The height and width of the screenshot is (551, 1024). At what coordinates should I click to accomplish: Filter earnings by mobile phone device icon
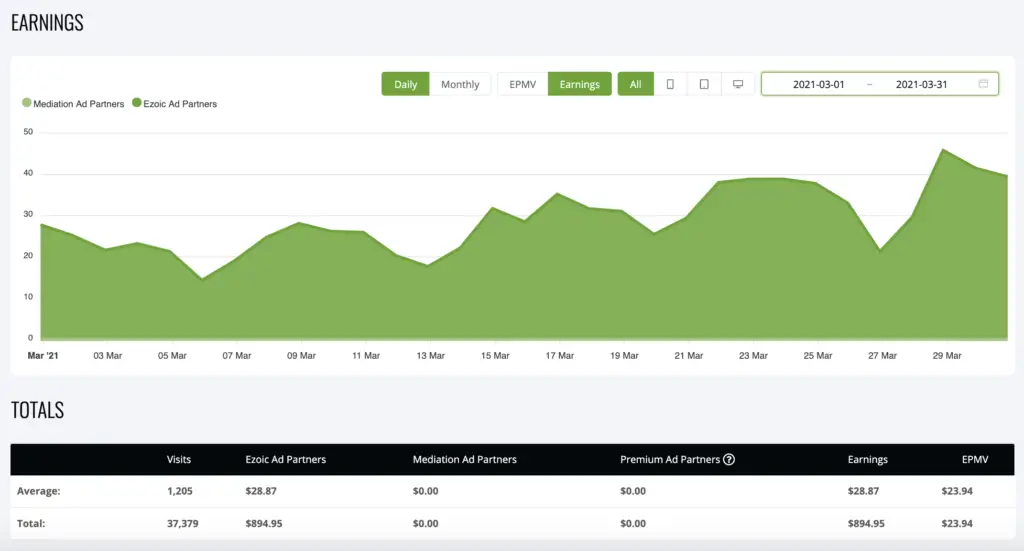670,84
